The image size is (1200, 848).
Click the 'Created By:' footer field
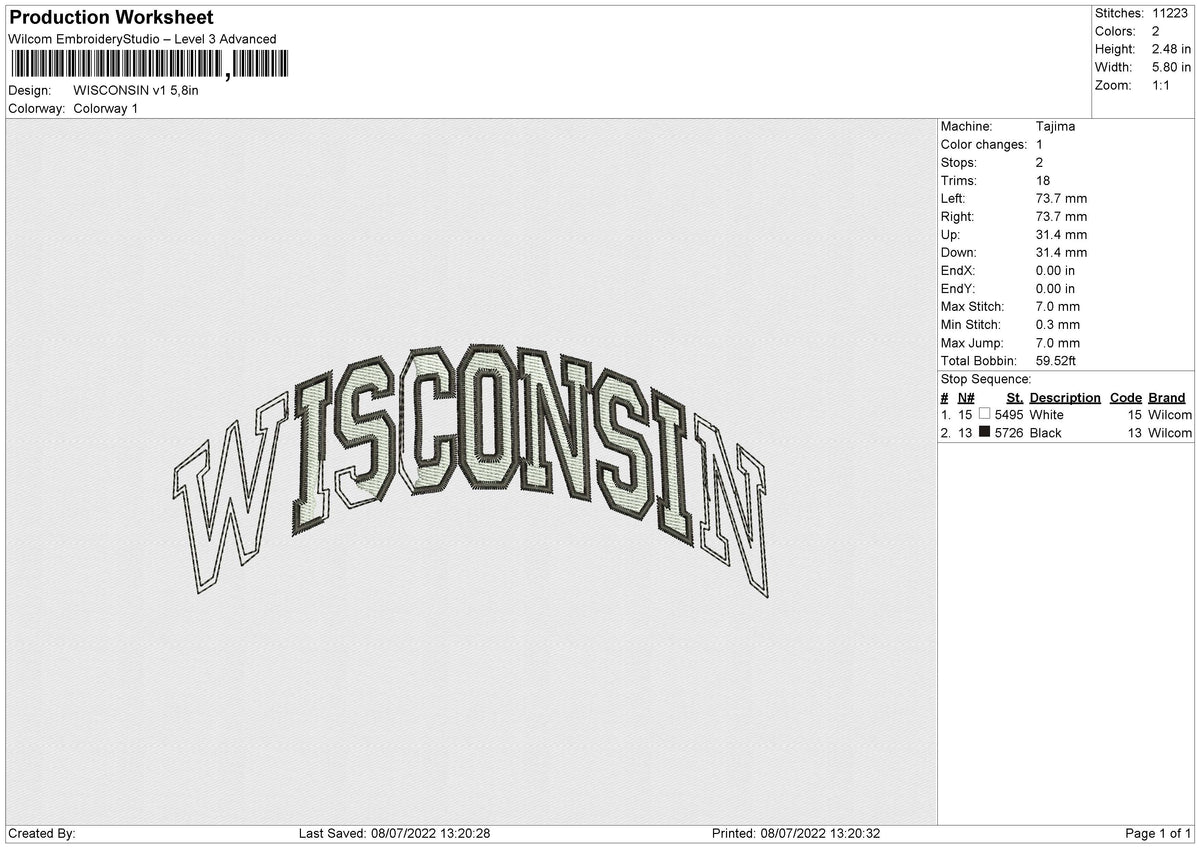coord(42,834)
